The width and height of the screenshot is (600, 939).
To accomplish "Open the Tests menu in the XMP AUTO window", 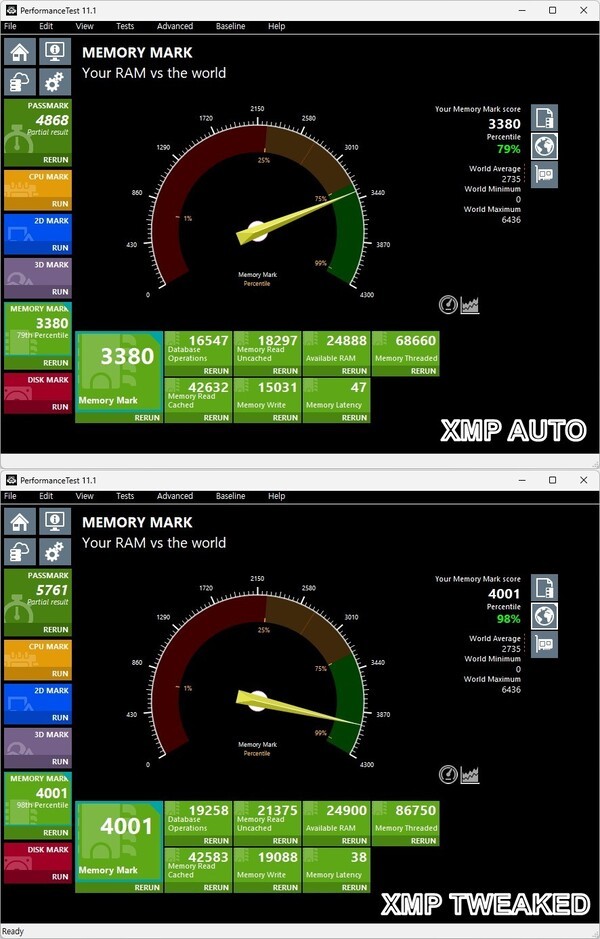I will point(125,26).
